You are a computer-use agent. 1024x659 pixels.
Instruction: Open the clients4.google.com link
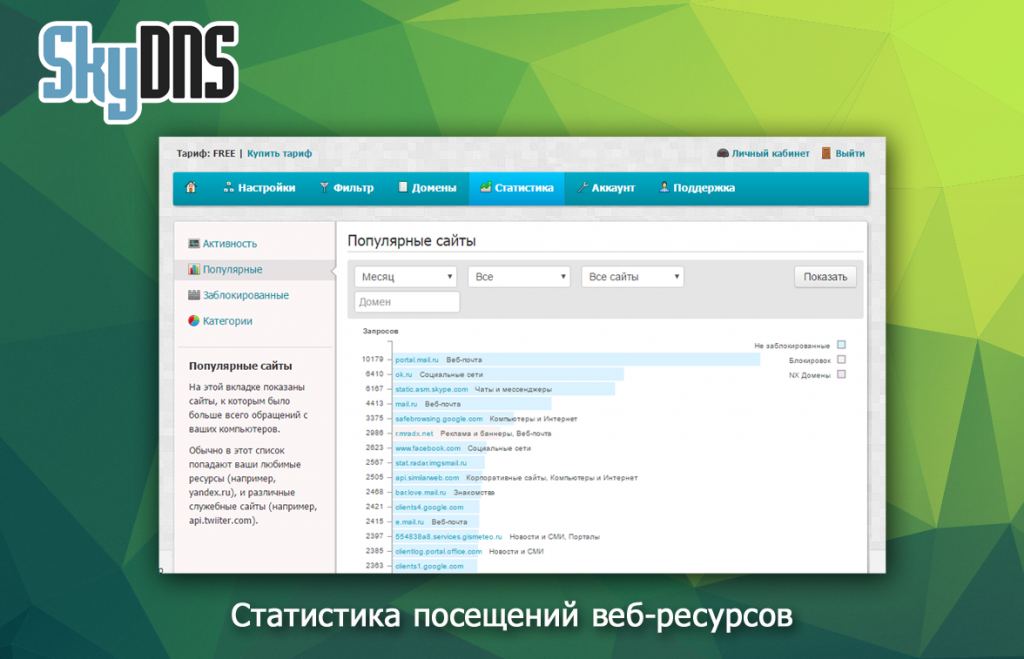coord(429,507)
